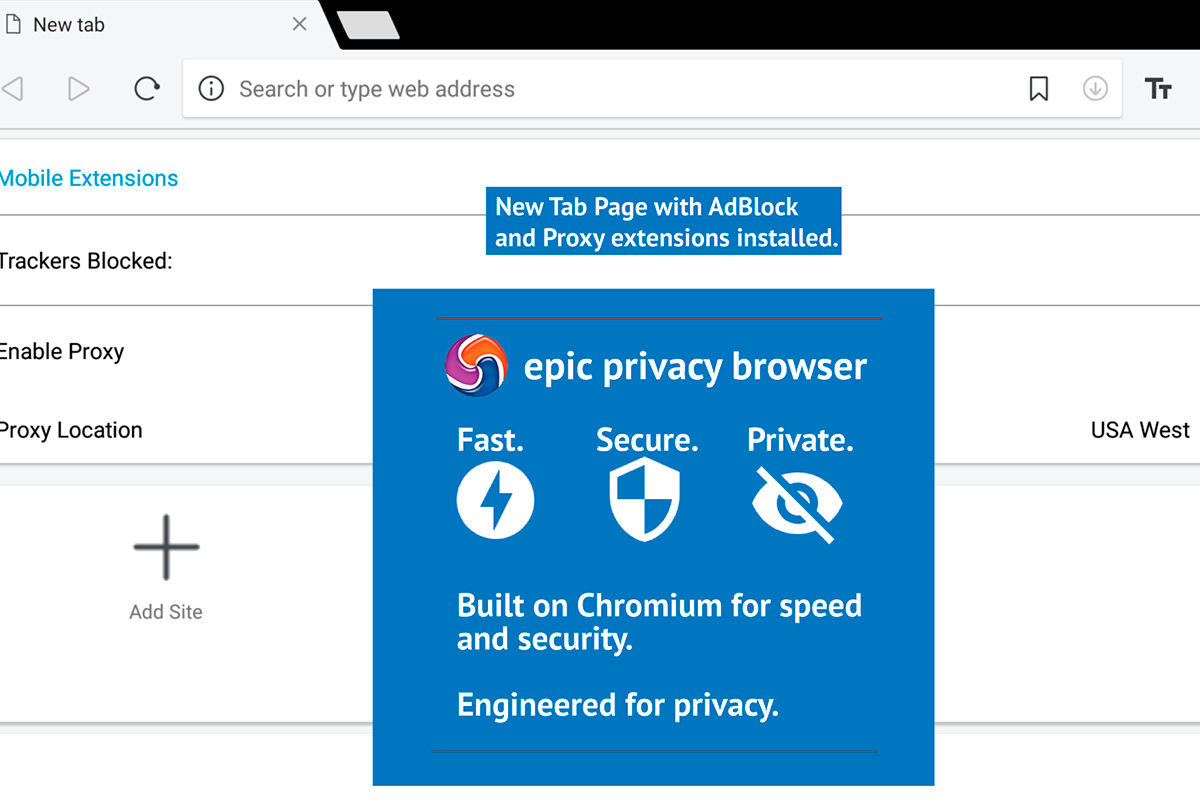
Task: Open the Proxy Location USA West dropdown
Action: [1140, 430]
